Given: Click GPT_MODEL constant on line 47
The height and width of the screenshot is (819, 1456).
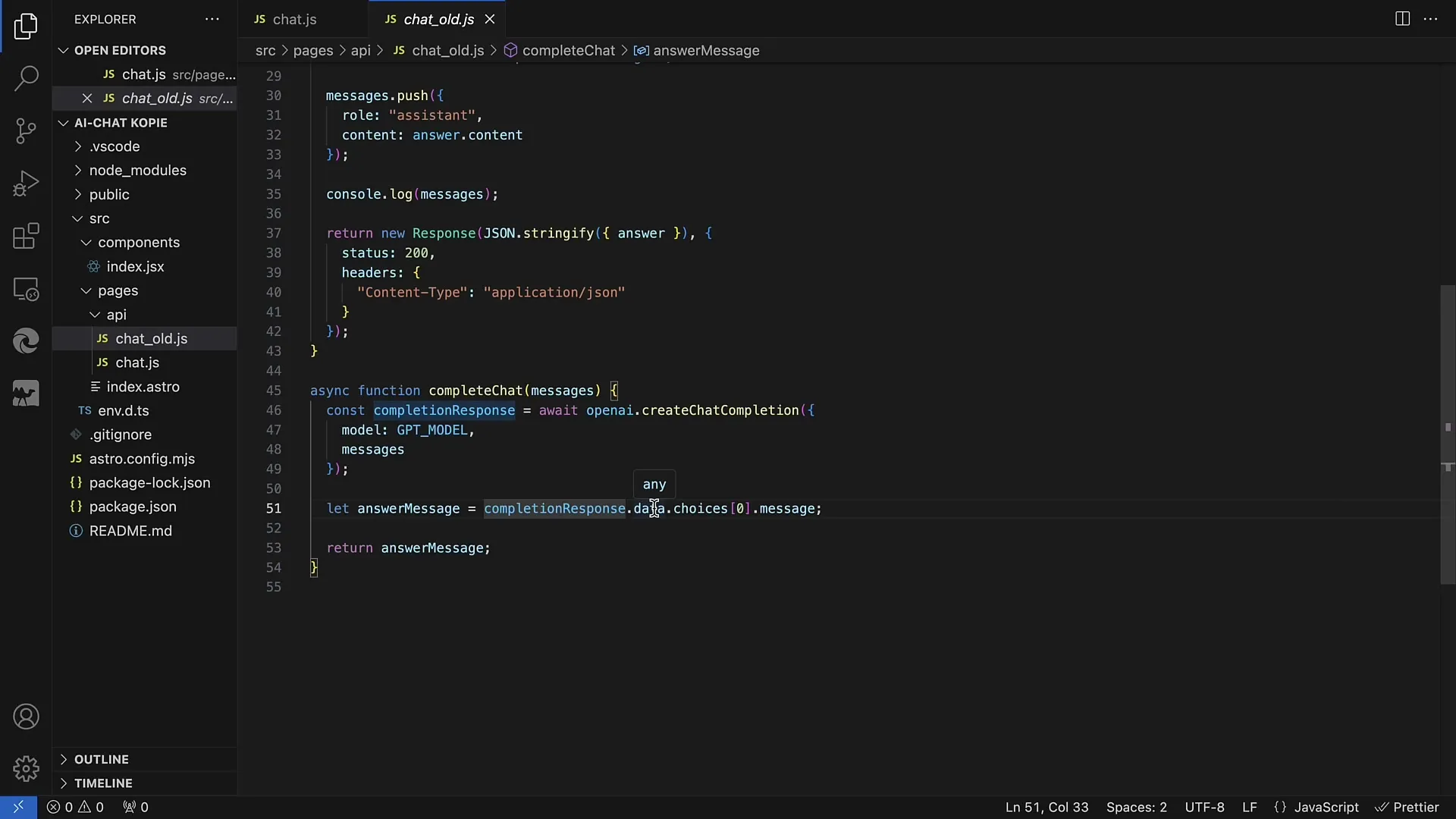Looking at the screenshot, I should coord(431,430).
